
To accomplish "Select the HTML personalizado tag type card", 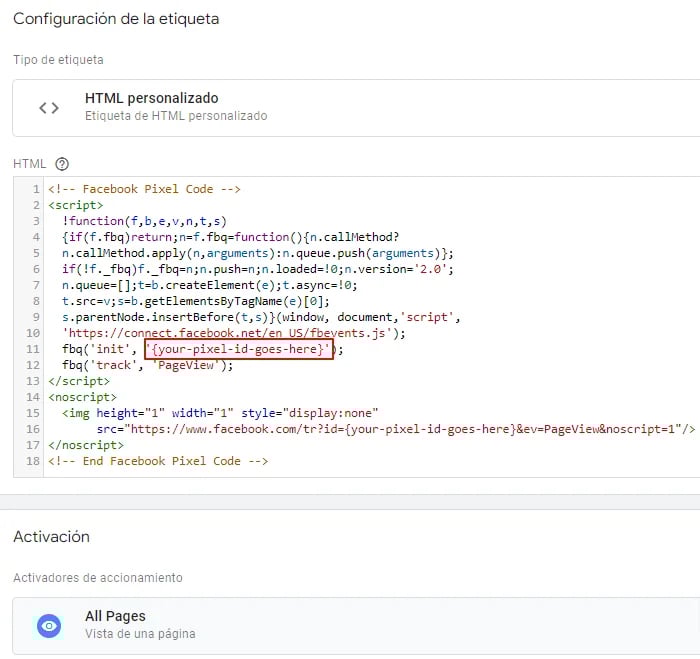I will coord(356,108).
